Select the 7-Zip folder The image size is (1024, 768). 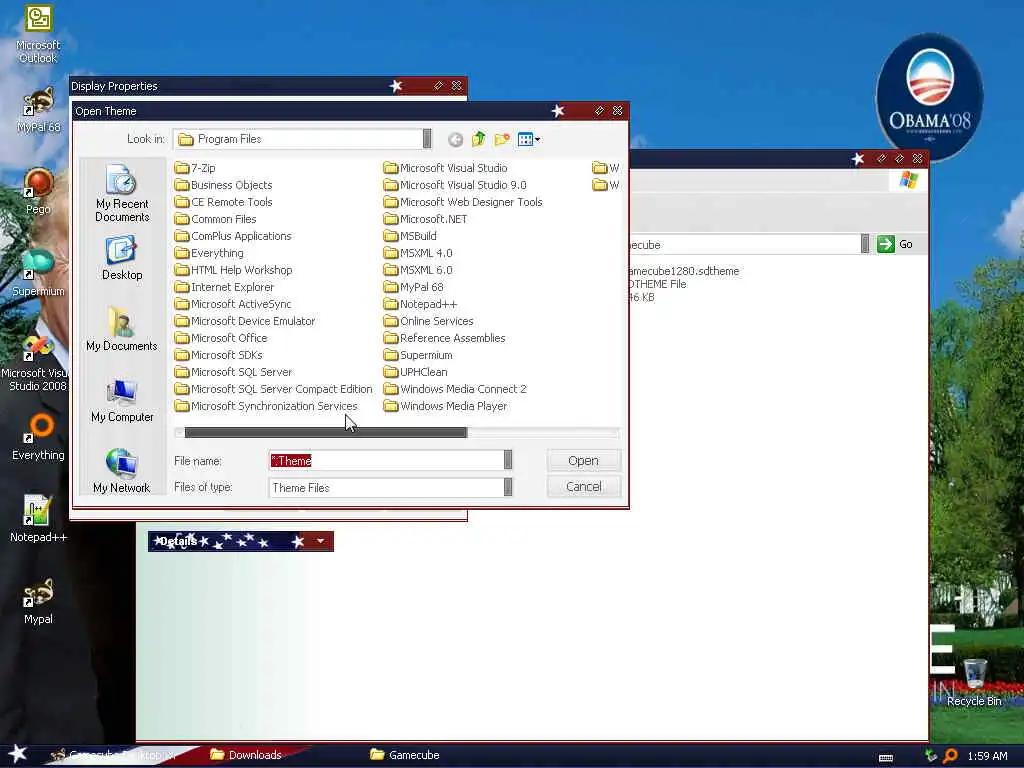point(195,168)
